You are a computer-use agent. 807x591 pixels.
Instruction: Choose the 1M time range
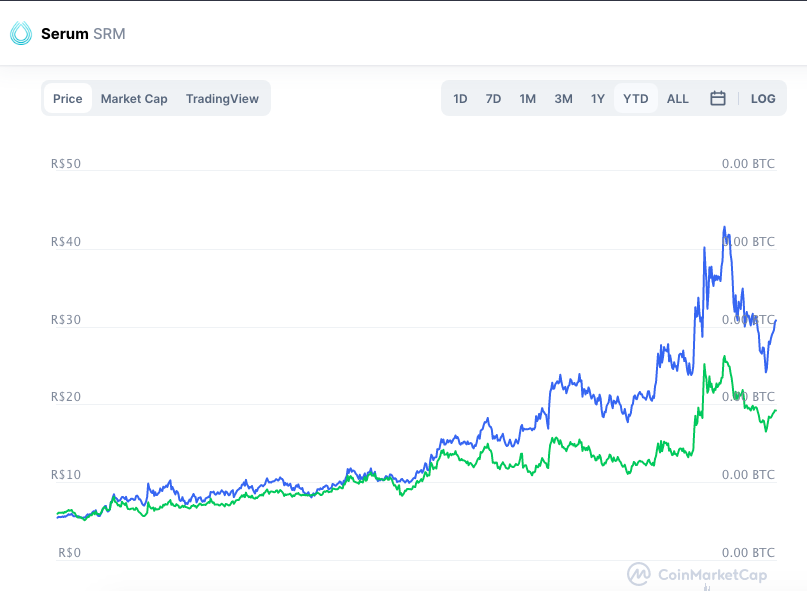528,98
